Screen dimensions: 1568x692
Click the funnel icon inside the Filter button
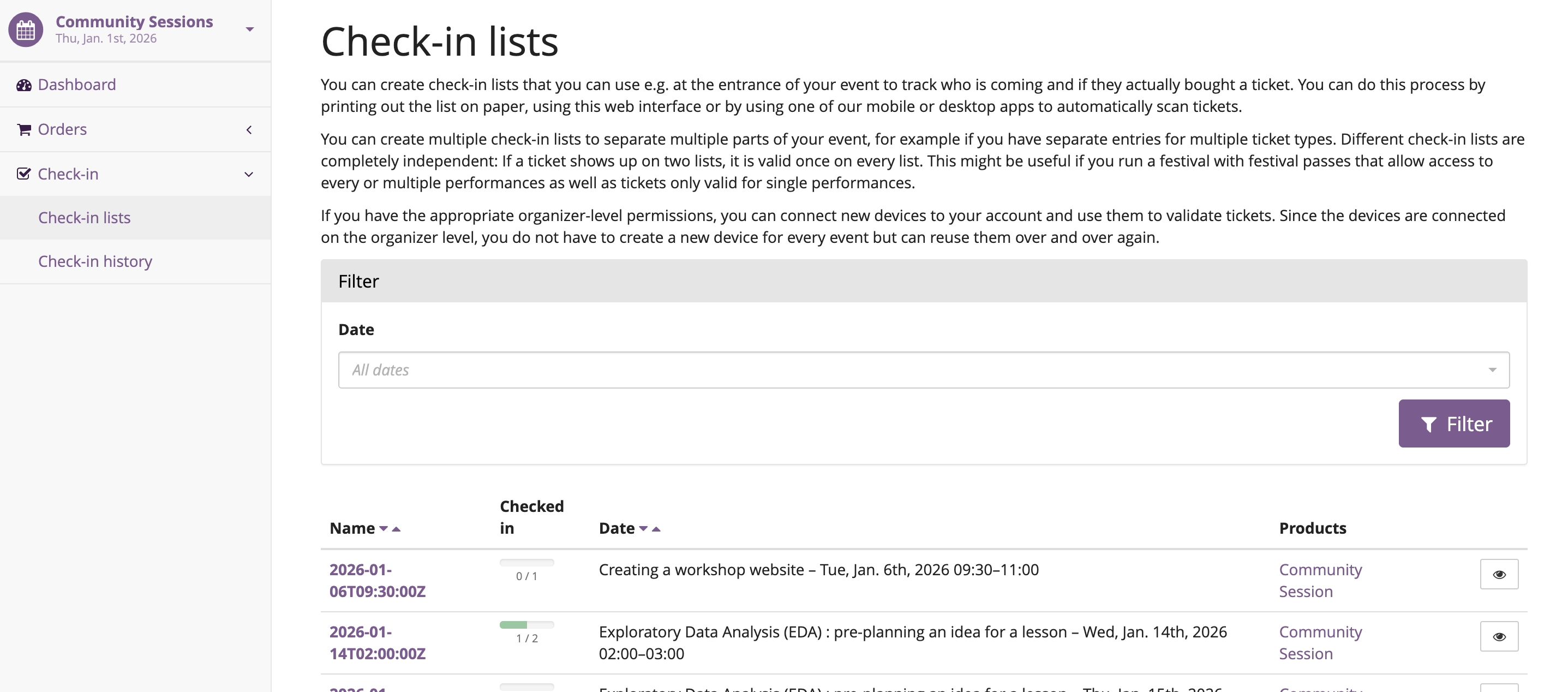tap(1429, 423)
